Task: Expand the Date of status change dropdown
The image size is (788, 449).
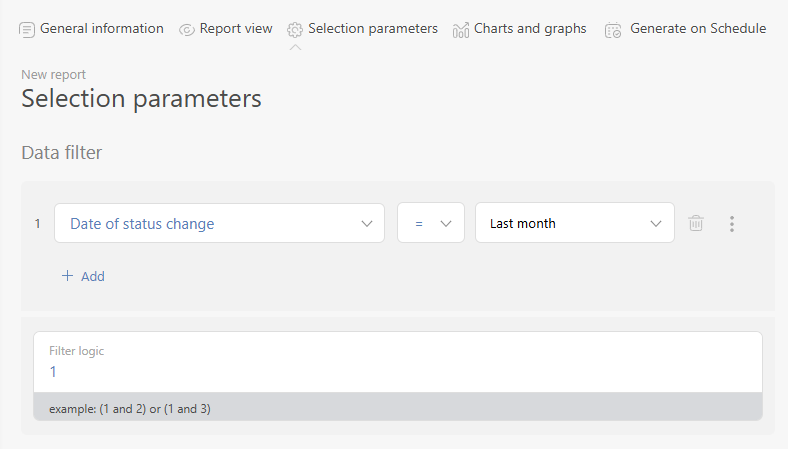Action: pyautogui.click(x=220, y=223)
